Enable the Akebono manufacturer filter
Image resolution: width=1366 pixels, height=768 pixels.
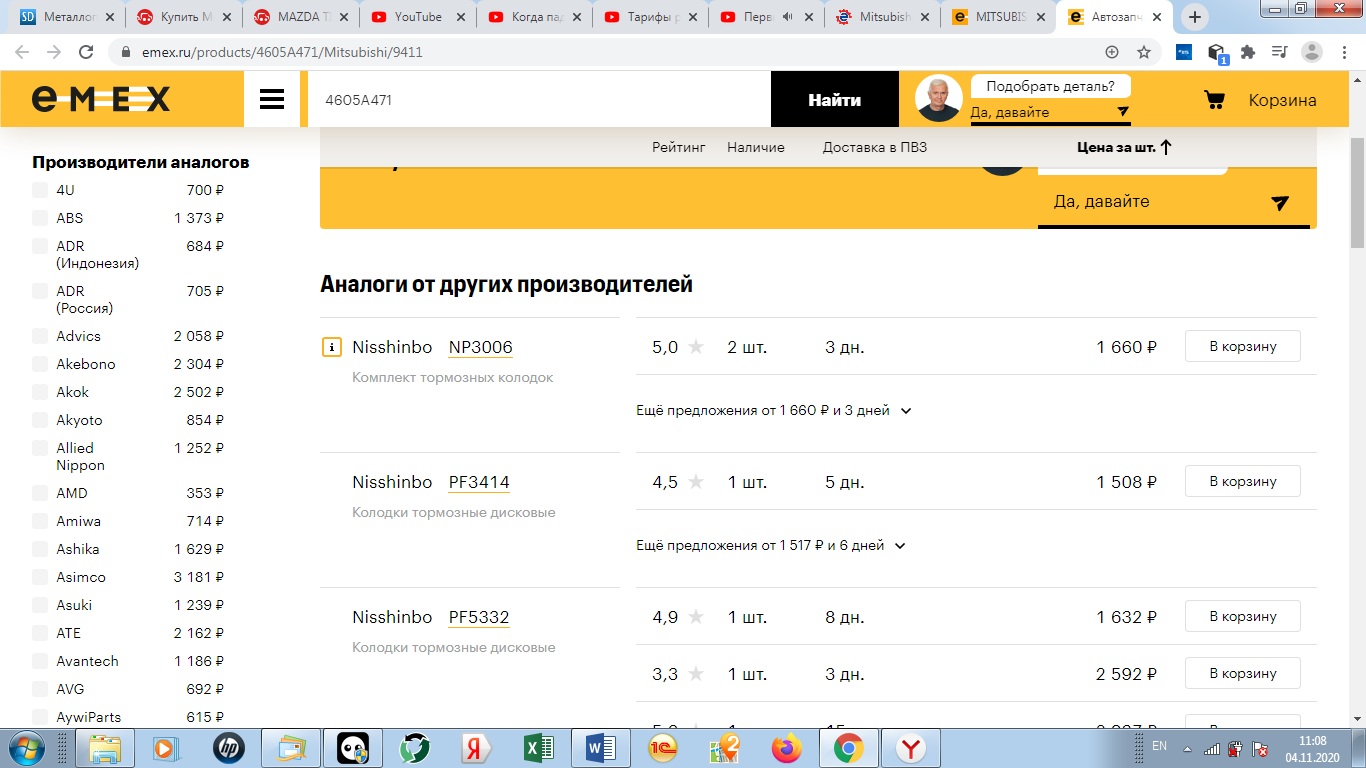click(x=40, y=364)
